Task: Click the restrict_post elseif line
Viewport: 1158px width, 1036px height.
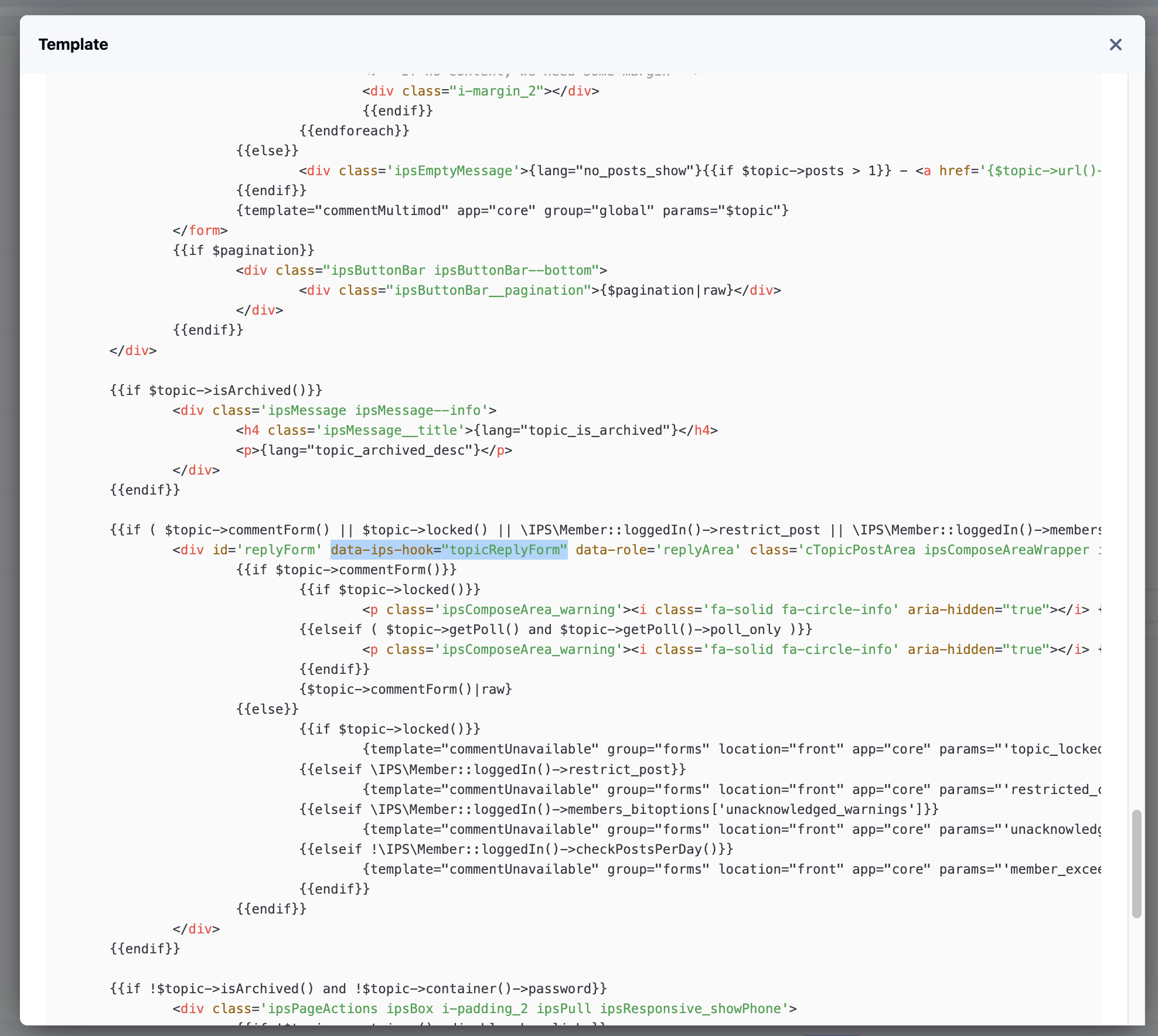Action: (493, 769)
